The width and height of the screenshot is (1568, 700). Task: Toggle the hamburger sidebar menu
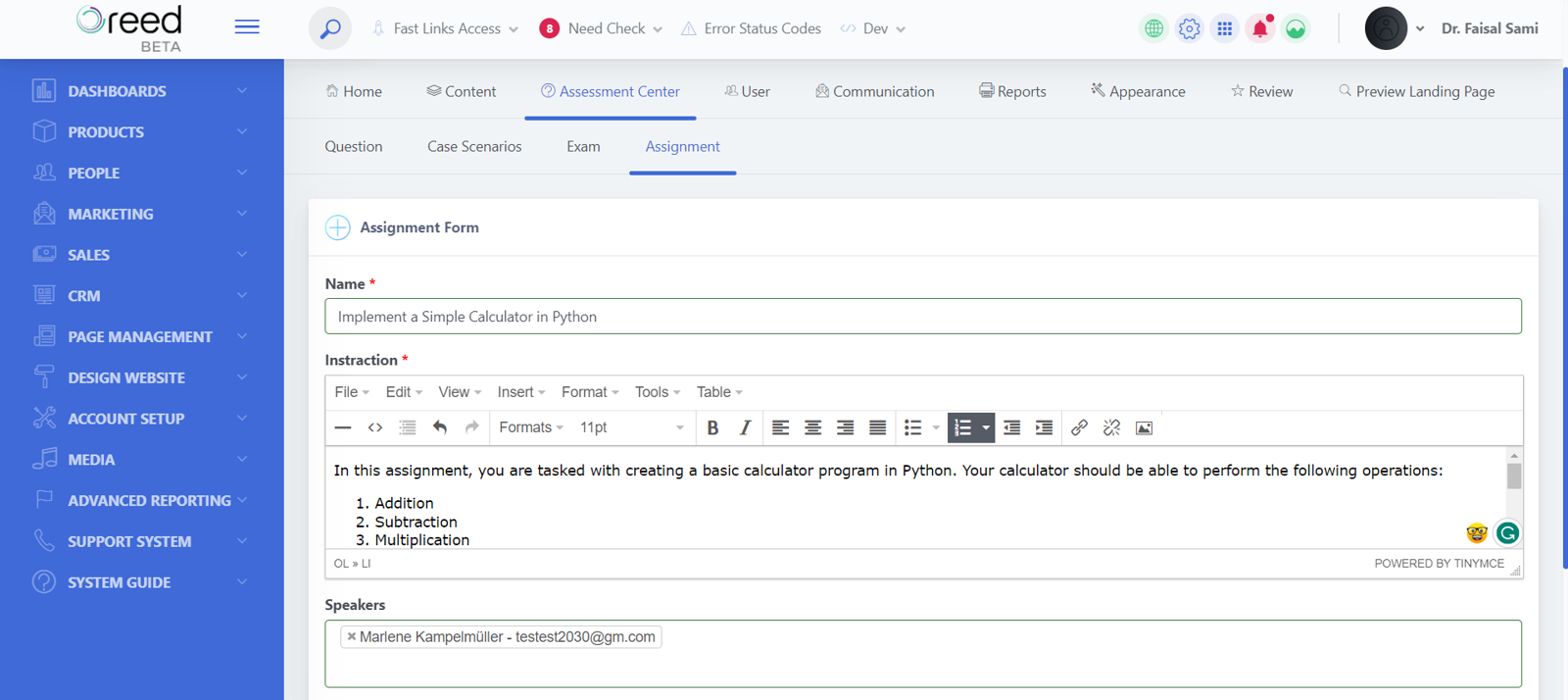247,27
